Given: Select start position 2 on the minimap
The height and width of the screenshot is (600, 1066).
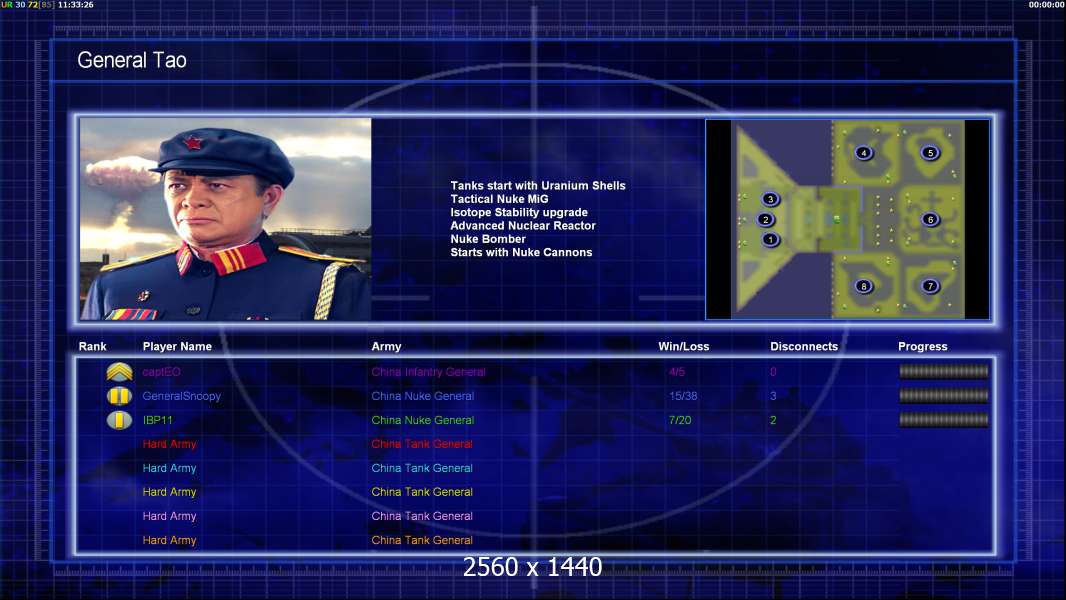Looking at the screenshot, I should (766, 219).
